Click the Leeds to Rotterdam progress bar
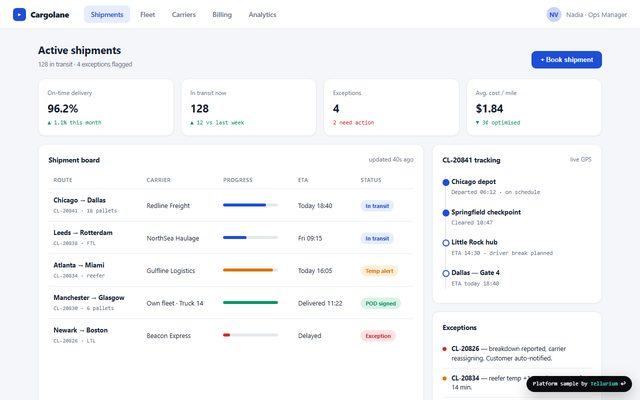 pyautogui.click(x=250, y=237)
